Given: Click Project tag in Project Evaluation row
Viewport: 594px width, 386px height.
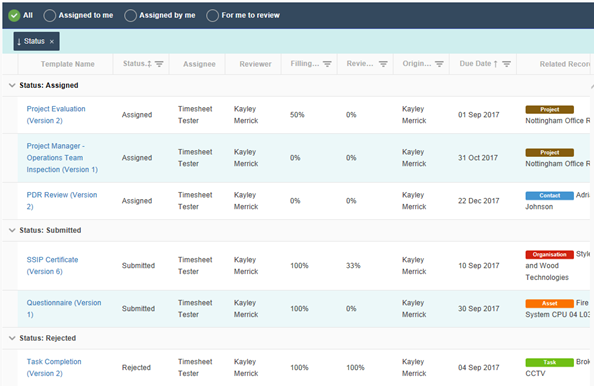Looking at the screenshot, I should click(x=549, y=109).
